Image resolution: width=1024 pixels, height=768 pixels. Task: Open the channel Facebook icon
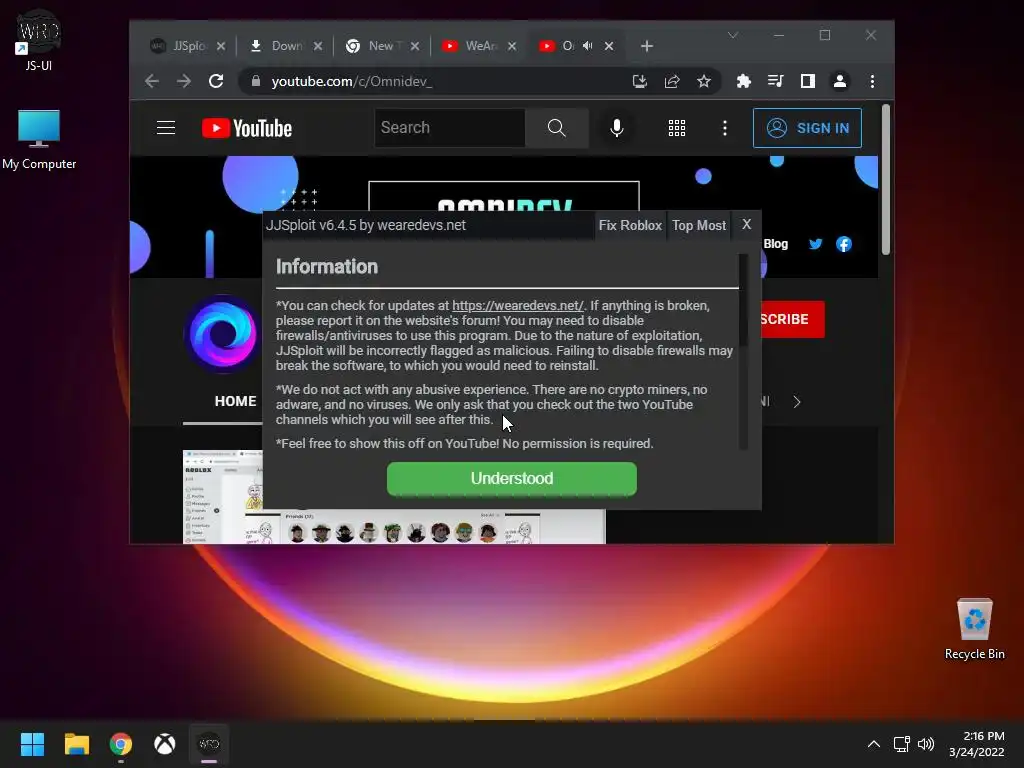[844, 244]
